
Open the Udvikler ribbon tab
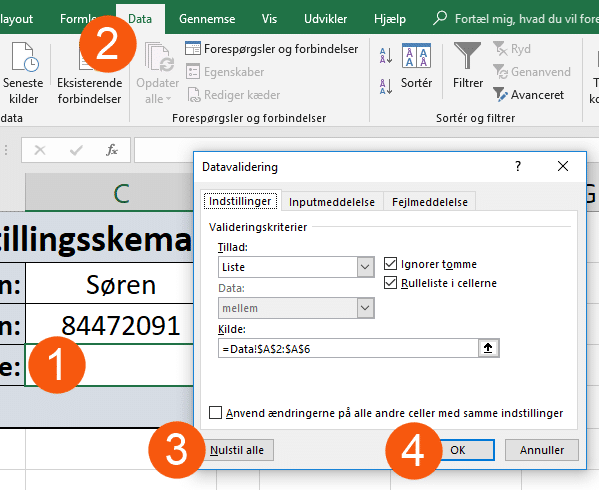tap(325, 19)
